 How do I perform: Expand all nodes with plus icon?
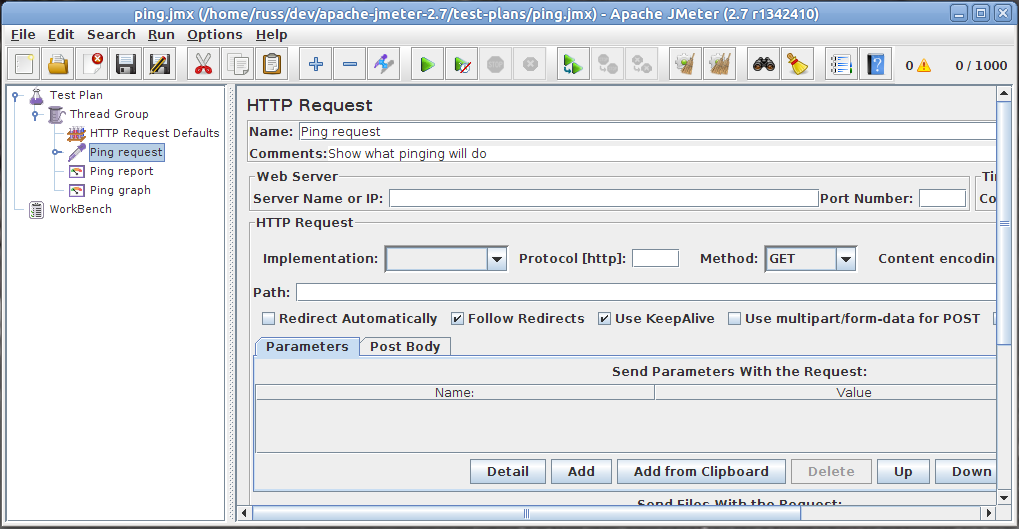[x=316, y=64]
